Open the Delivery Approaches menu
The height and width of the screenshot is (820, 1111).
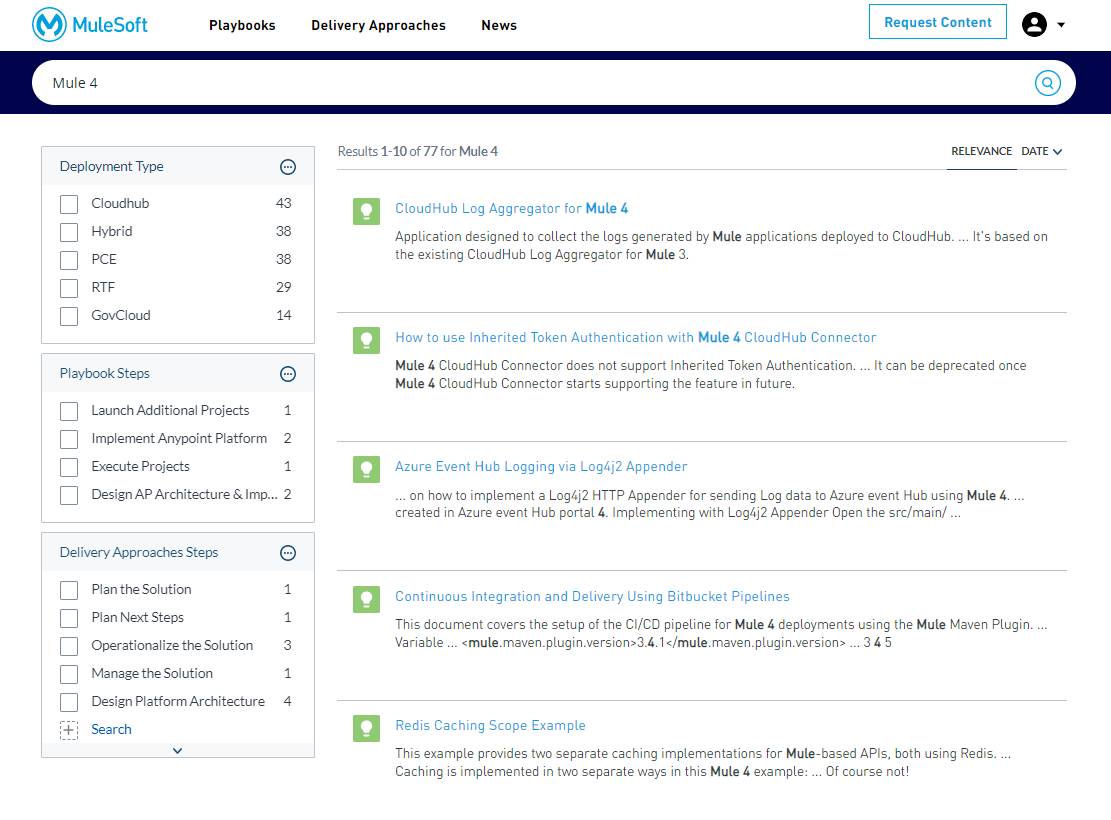[x=378, y=26]
